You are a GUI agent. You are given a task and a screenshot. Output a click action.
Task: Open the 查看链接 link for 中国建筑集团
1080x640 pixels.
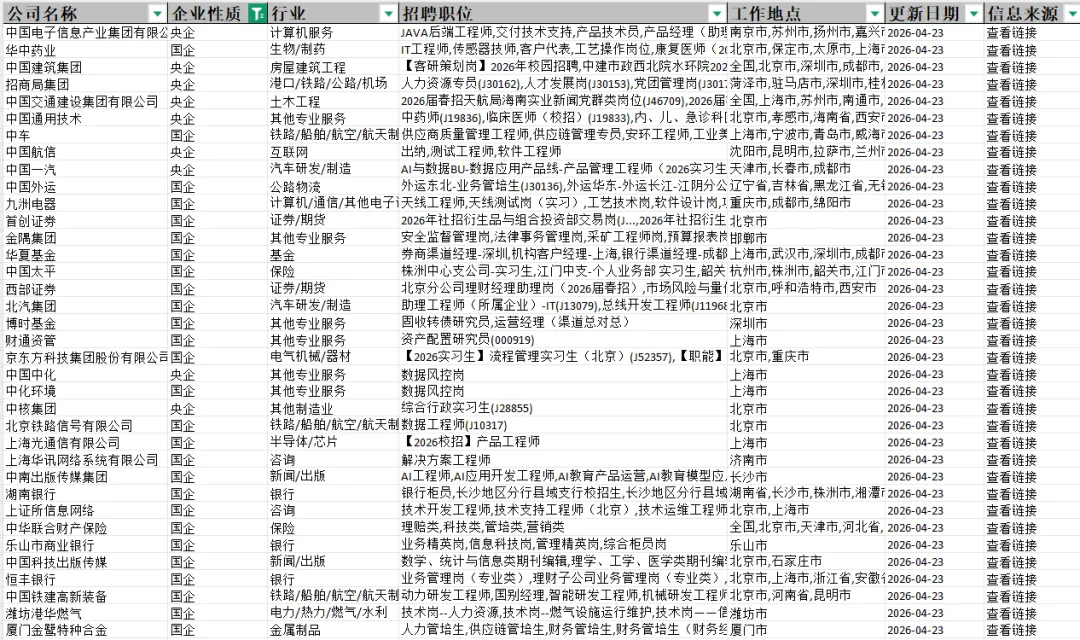point(1011,67)
